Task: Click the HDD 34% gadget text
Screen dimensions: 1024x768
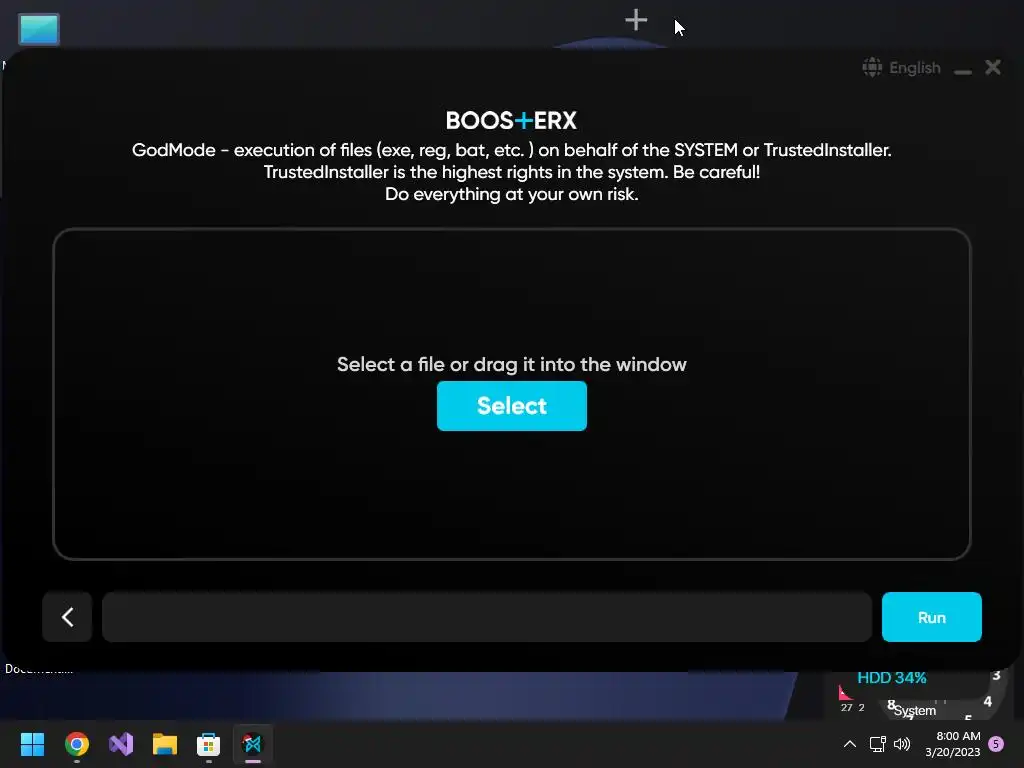Action: tap(891, 678)
